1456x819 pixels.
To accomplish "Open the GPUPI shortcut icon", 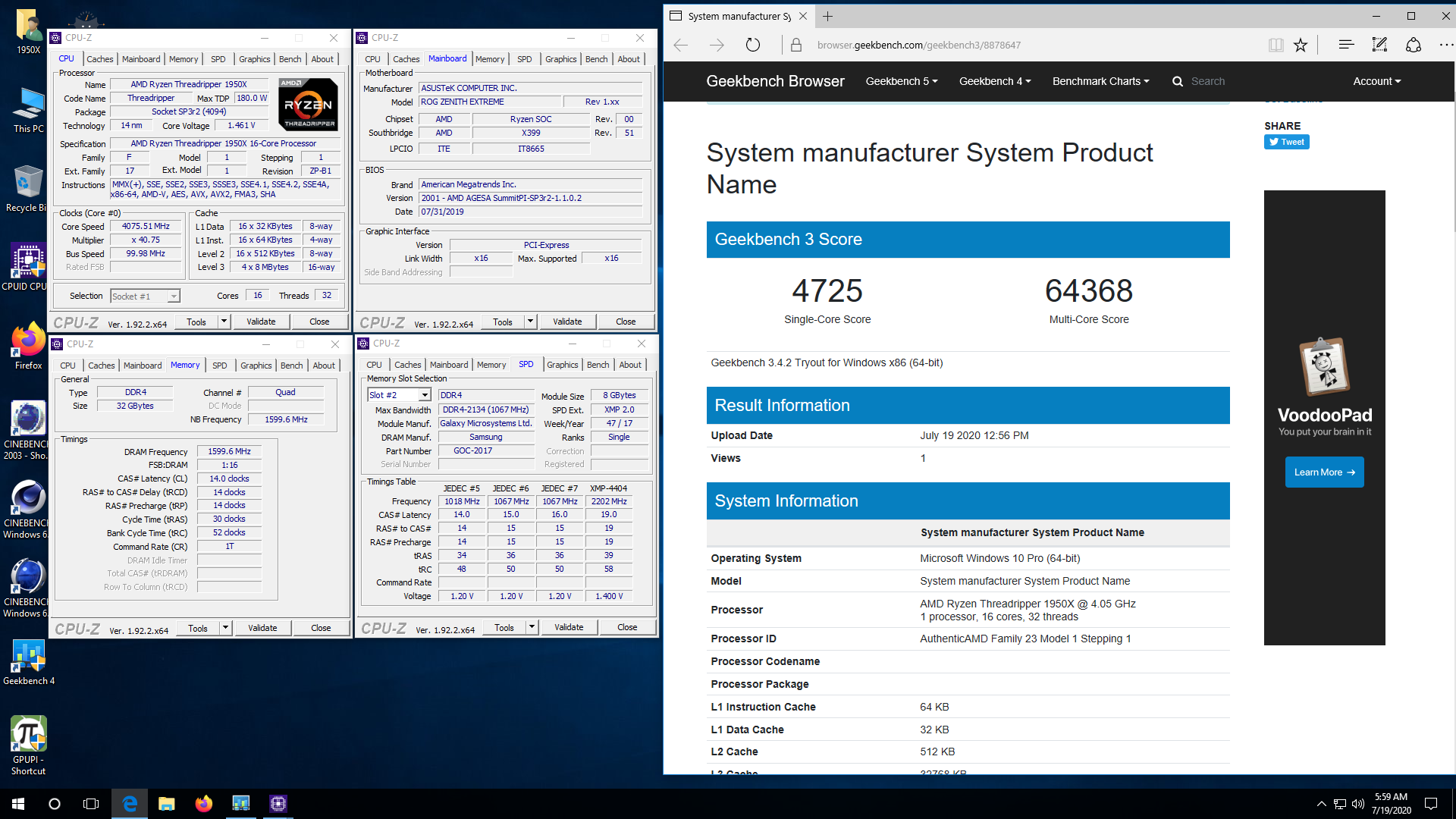I will point(29,745).
